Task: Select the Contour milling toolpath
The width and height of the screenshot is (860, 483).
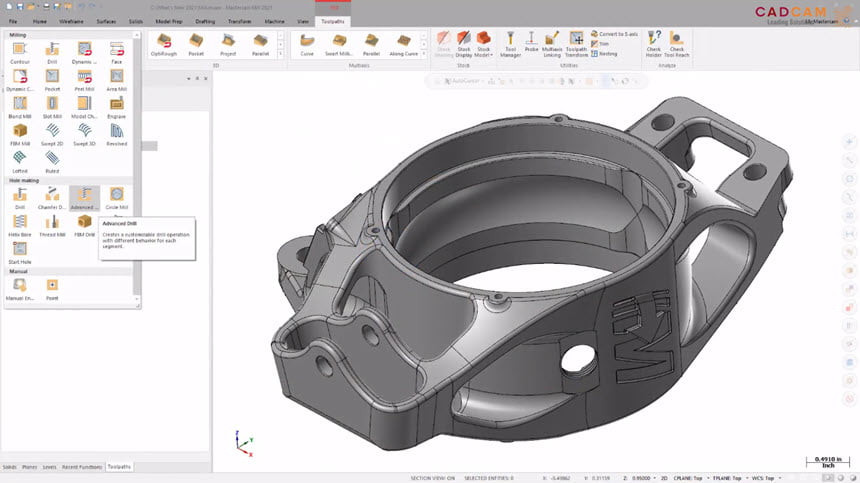Action: (20, 53)
